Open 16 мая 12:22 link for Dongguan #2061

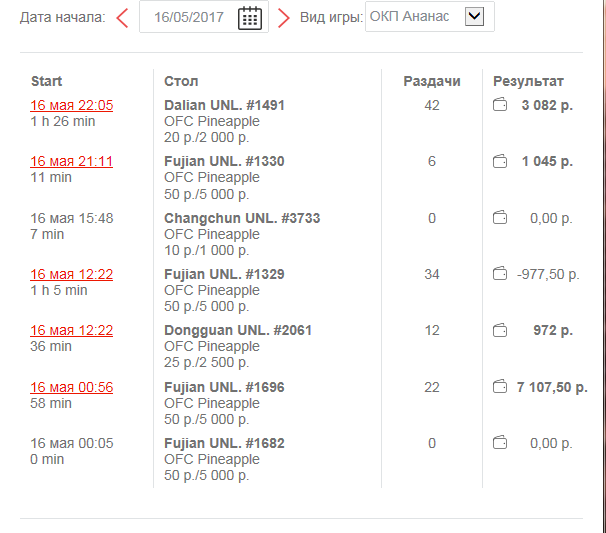click(71, 330)
